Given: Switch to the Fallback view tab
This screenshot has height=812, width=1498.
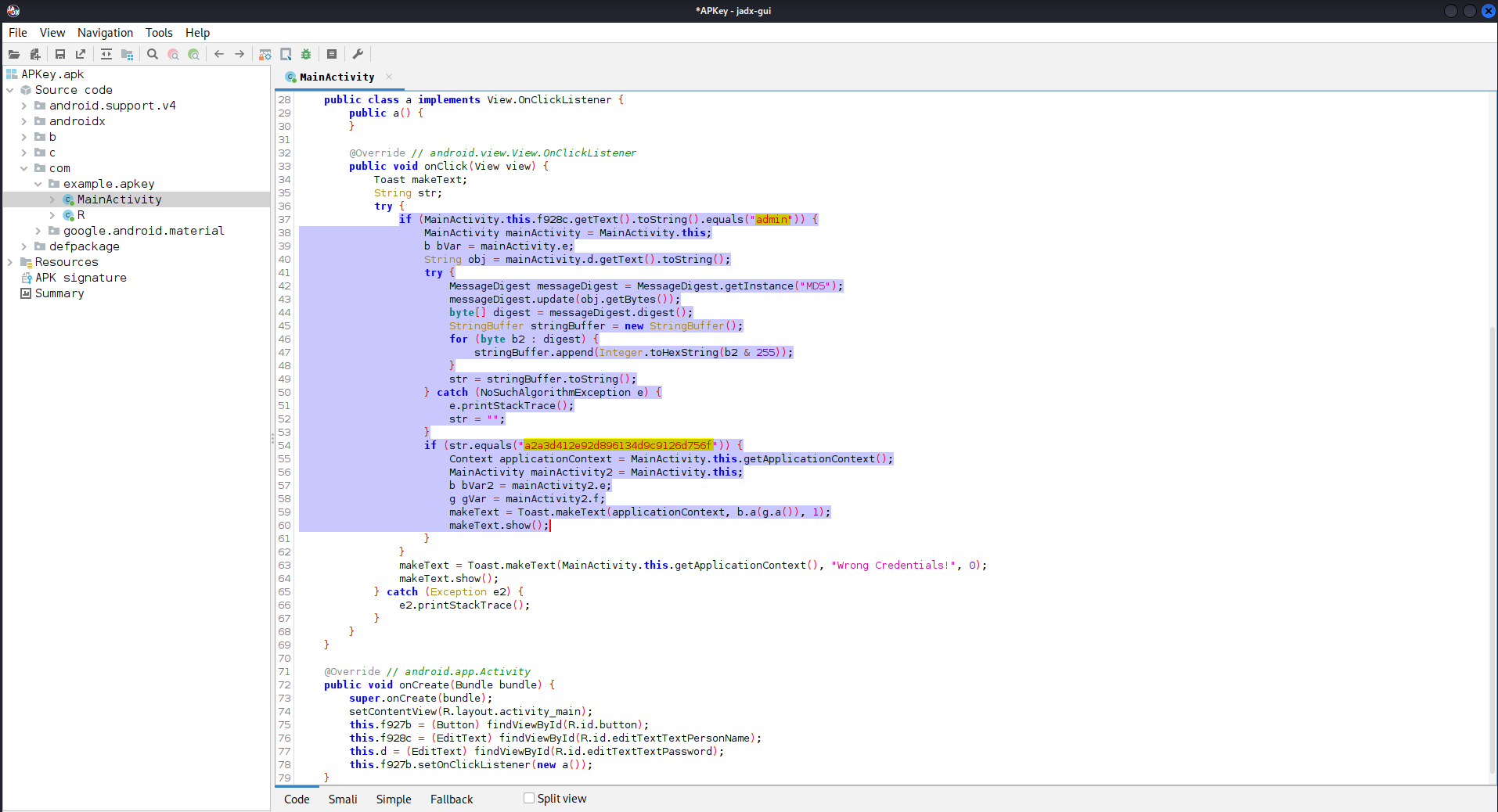Looking at the screenshot, I should tap(452, 799).
